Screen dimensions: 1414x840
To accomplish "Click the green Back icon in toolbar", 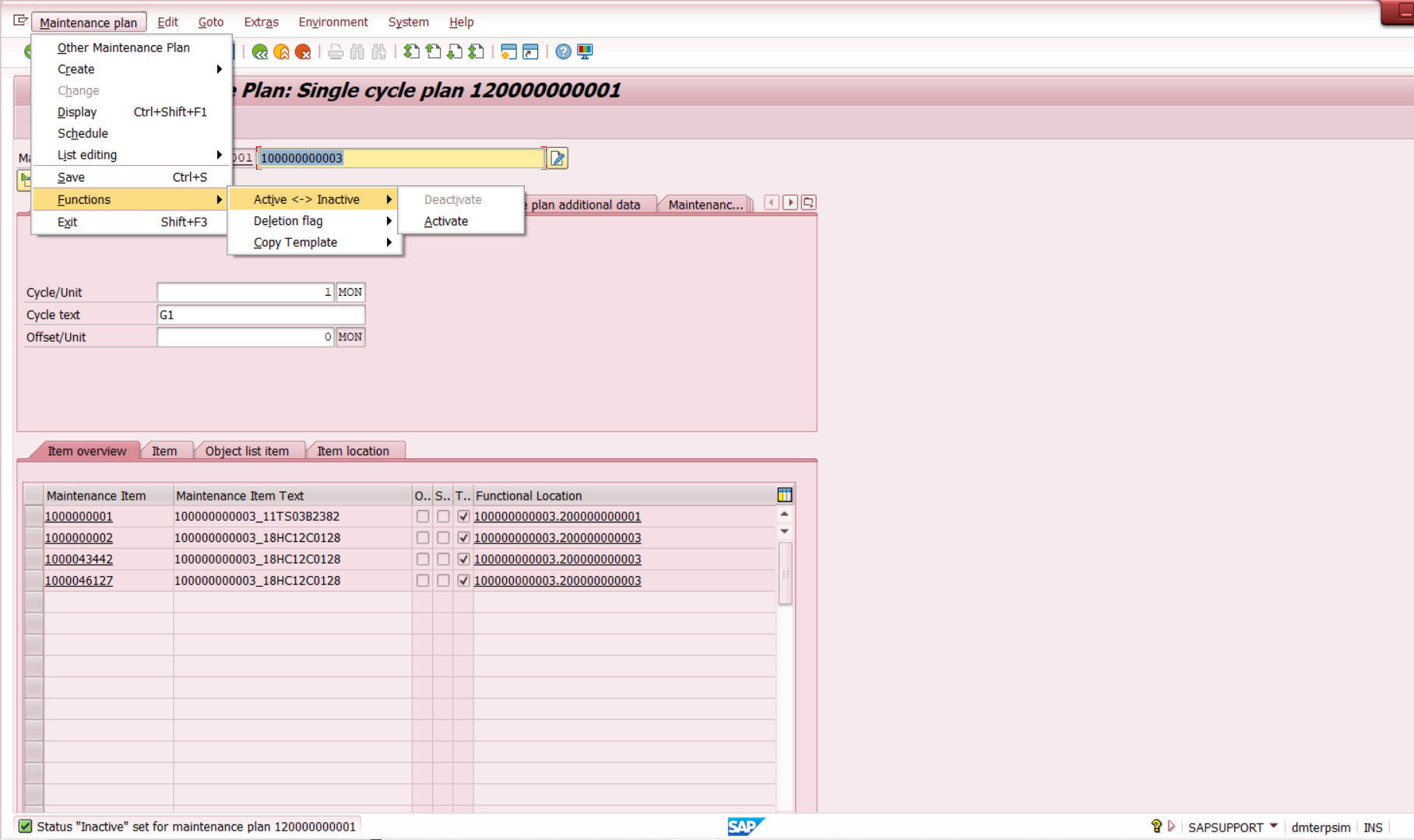I will pos(260,52).
